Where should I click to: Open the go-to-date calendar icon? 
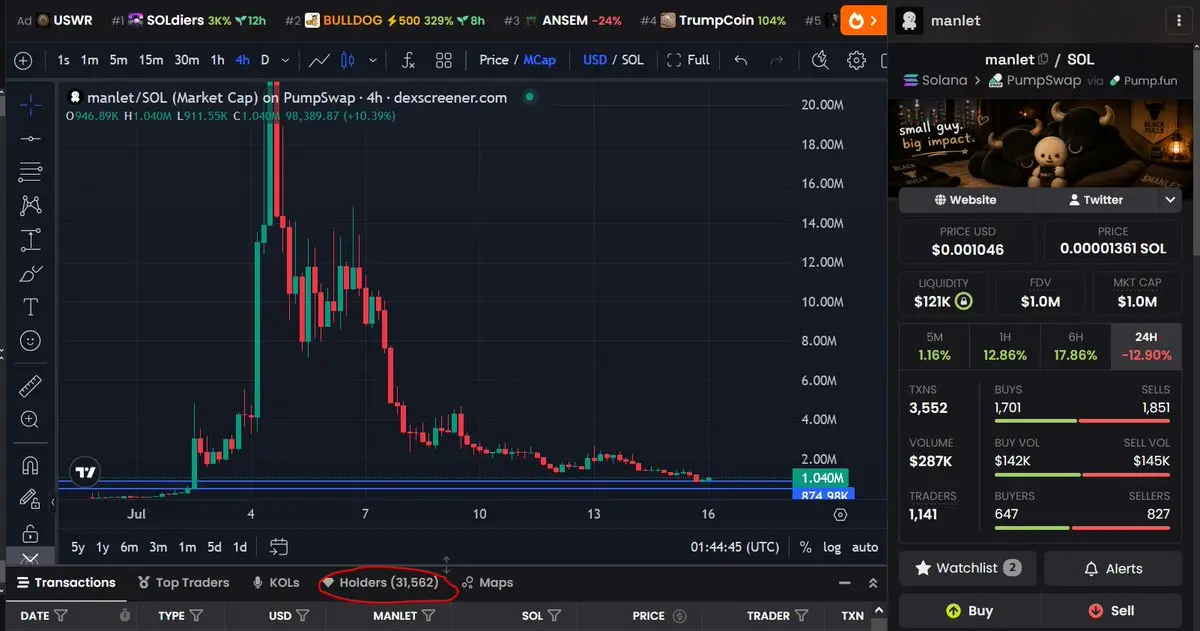[279, 547]
